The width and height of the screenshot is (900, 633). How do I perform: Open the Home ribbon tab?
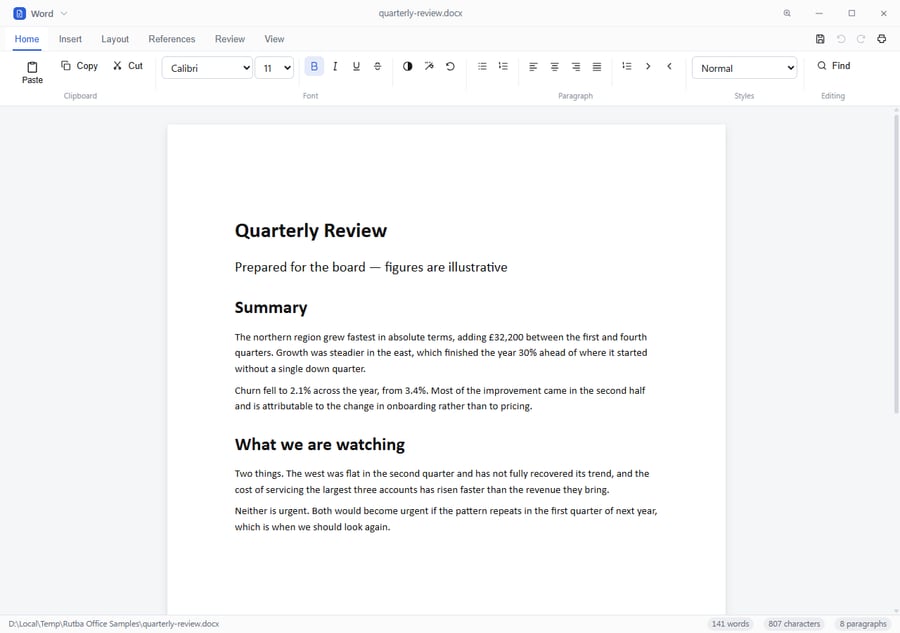(x=27, y=39)
